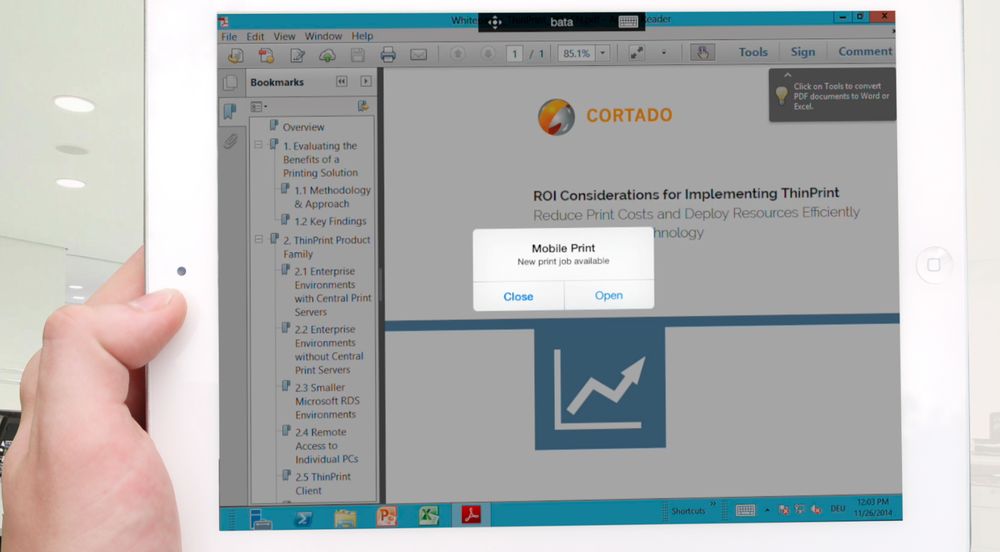Select the Overview bookmark
The image size is (1000, 552).
click(x=303, y=127)
